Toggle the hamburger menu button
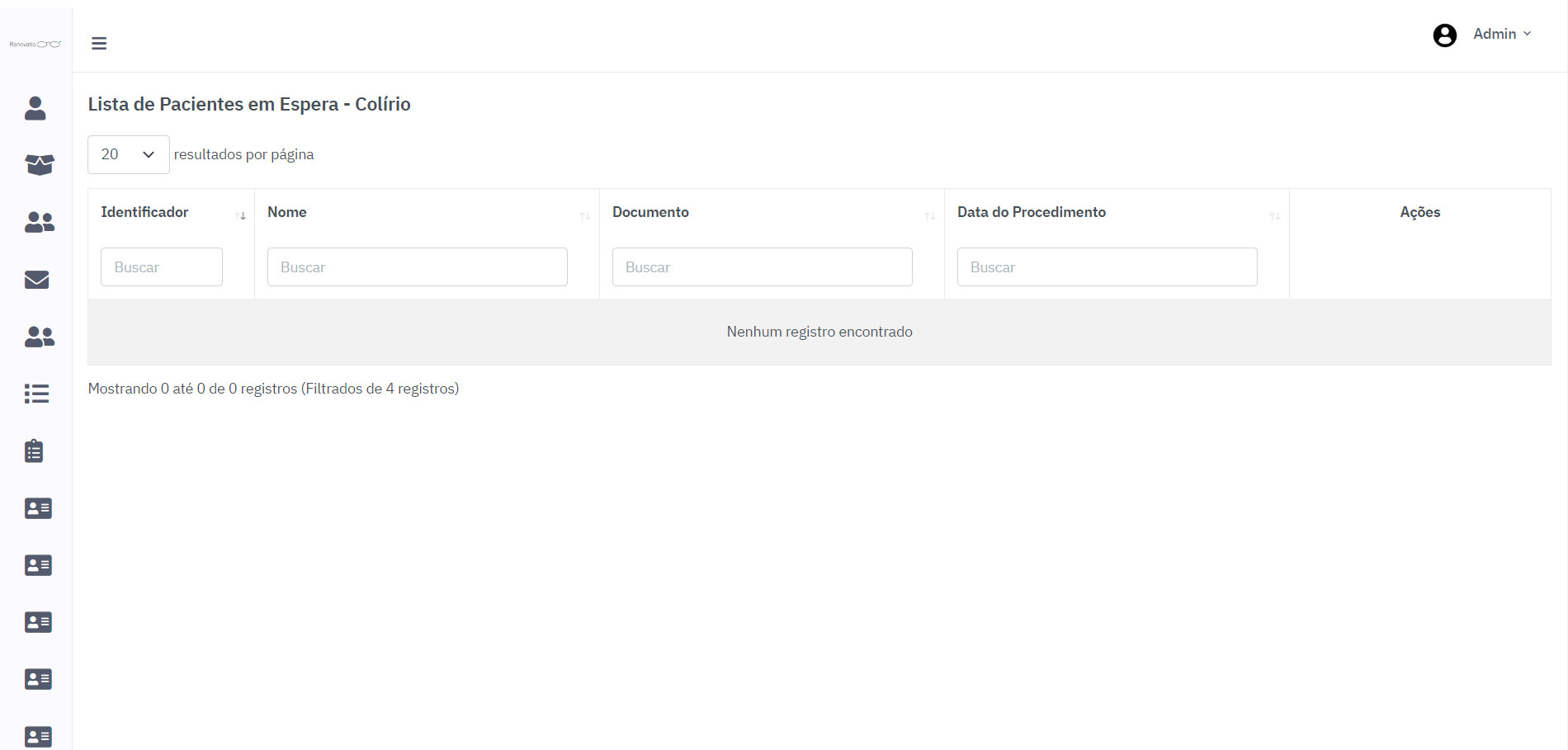This screenshot has width=1568, height=750. coord(99,44)
